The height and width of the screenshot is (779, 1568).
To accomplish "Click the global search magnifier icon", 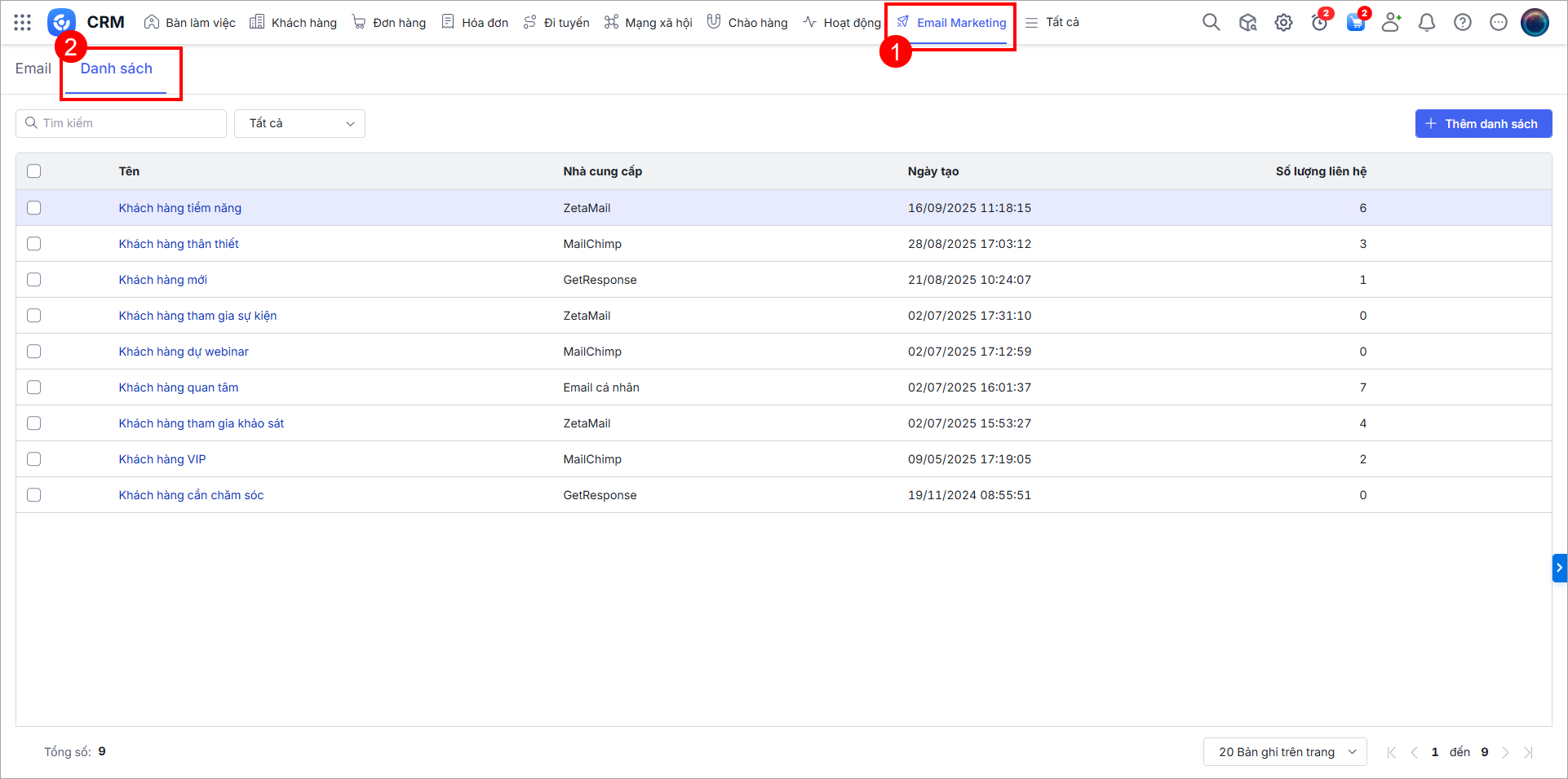I will [1211, 23].
